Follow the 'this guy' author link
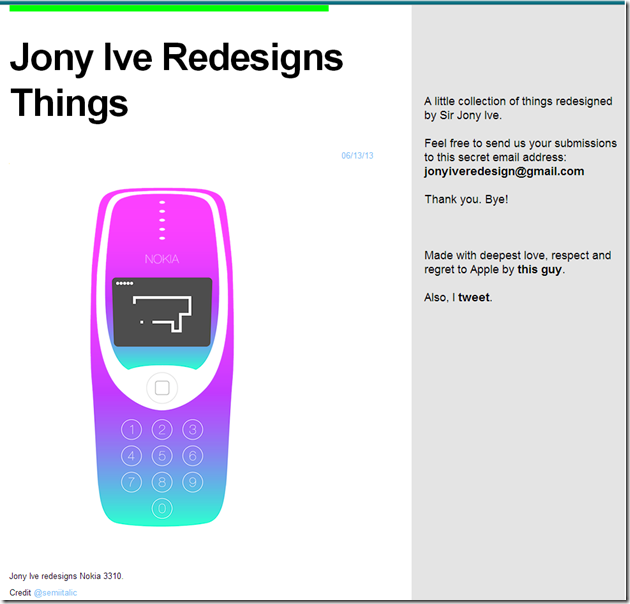The height and width of the screenshot is (604, 630). pos(539,269)
